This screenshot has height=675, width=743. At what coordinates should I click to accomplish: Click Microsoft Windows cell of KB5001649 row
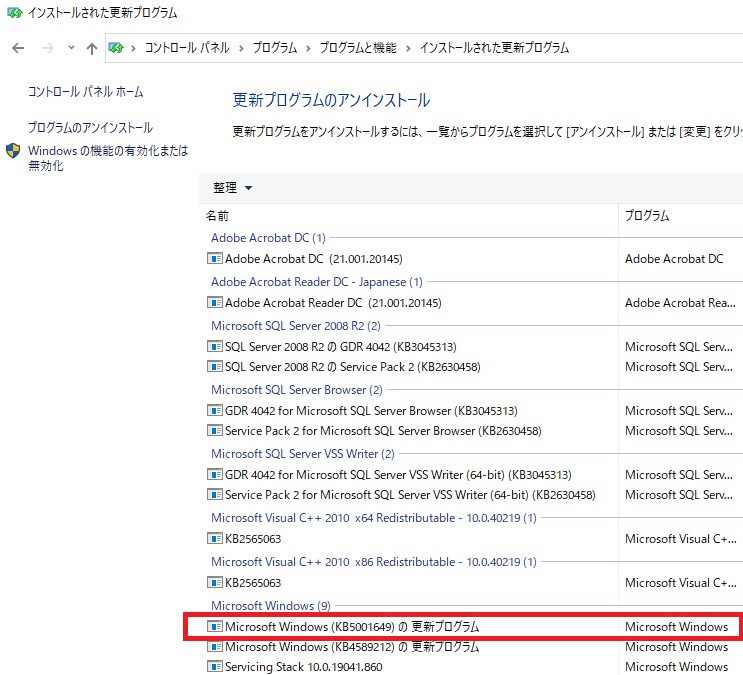click(x=677, y=627)
